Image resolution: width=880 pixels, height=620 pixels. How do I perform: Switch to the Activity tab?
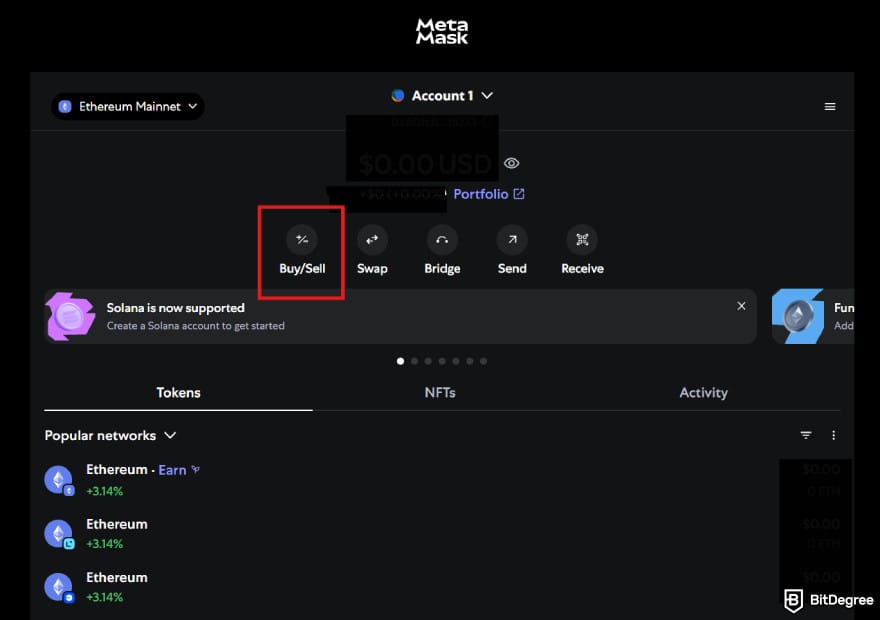click(x=703, y=393)
